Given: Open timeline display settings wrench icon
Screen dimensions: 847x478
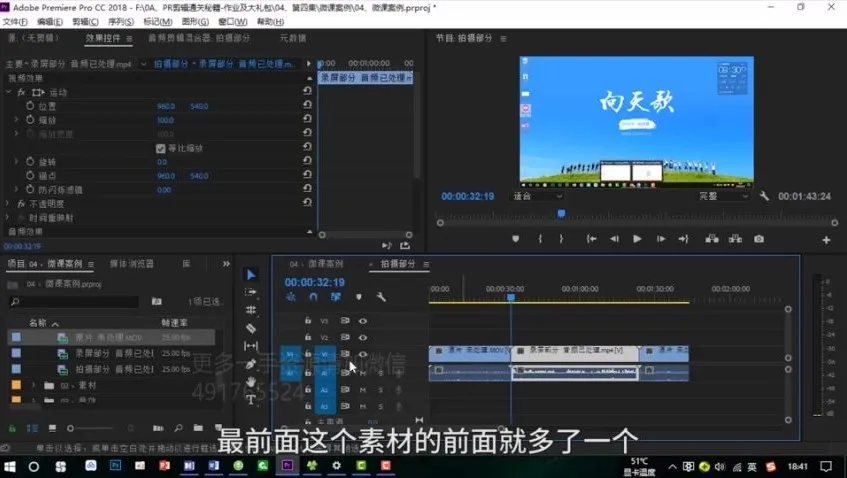Looking at the screenshot, I should [381, 297].
